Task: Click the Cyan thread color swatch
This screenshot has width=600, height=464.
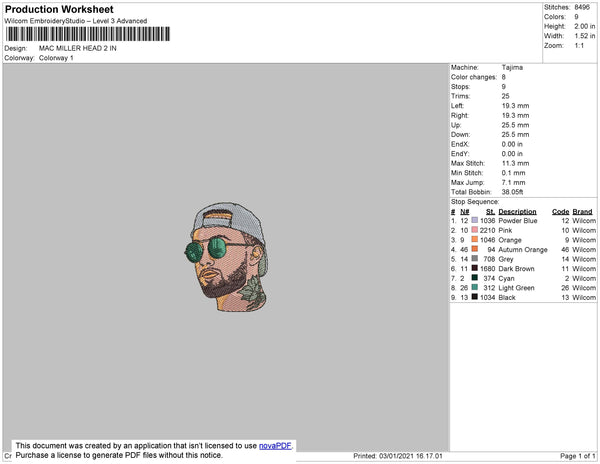Action: point(474,278)
